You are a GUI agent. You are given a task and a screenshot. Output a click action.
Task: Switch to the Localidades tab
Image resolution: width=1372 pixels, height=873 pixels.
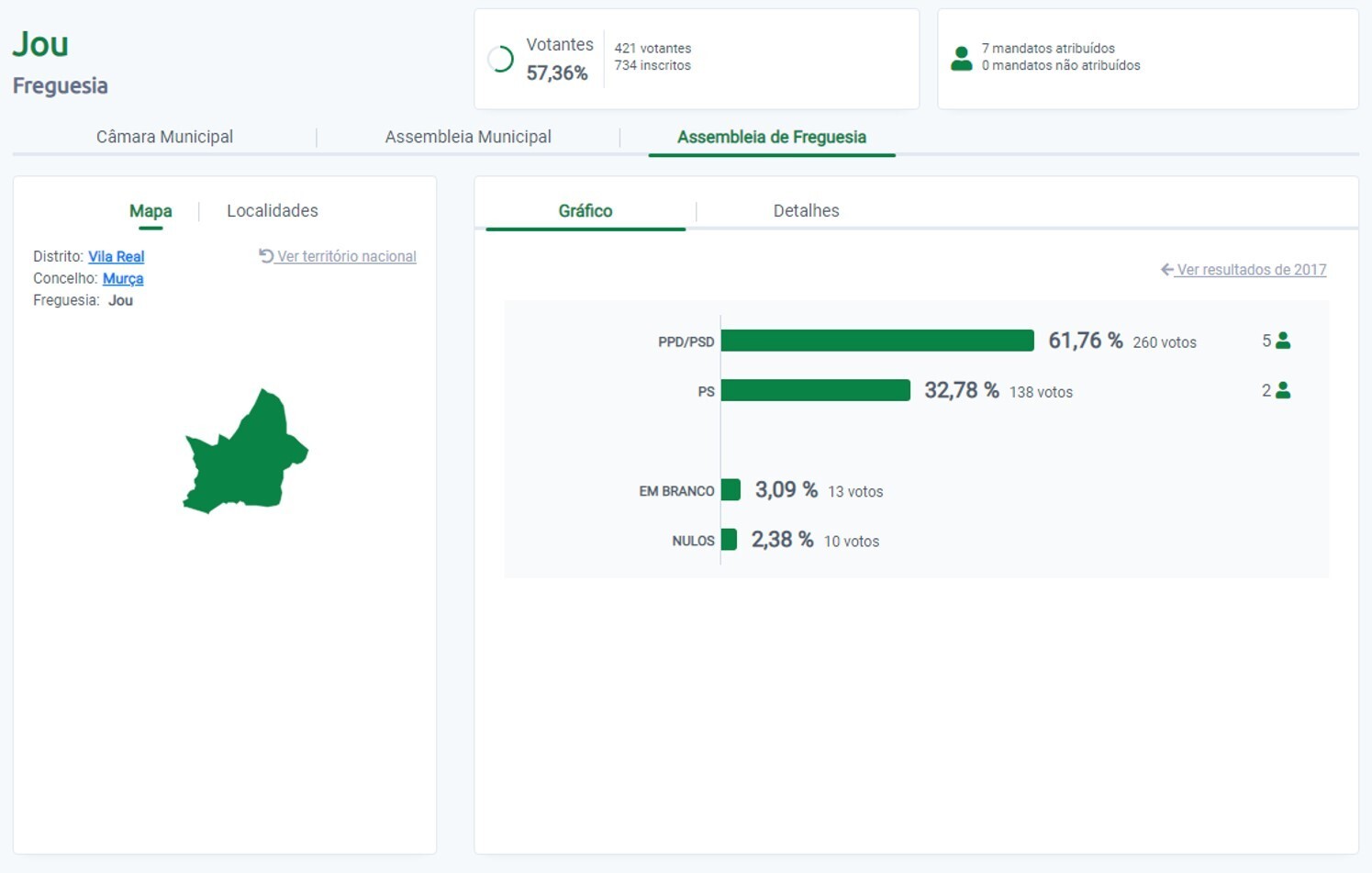[x=273, y=211]
